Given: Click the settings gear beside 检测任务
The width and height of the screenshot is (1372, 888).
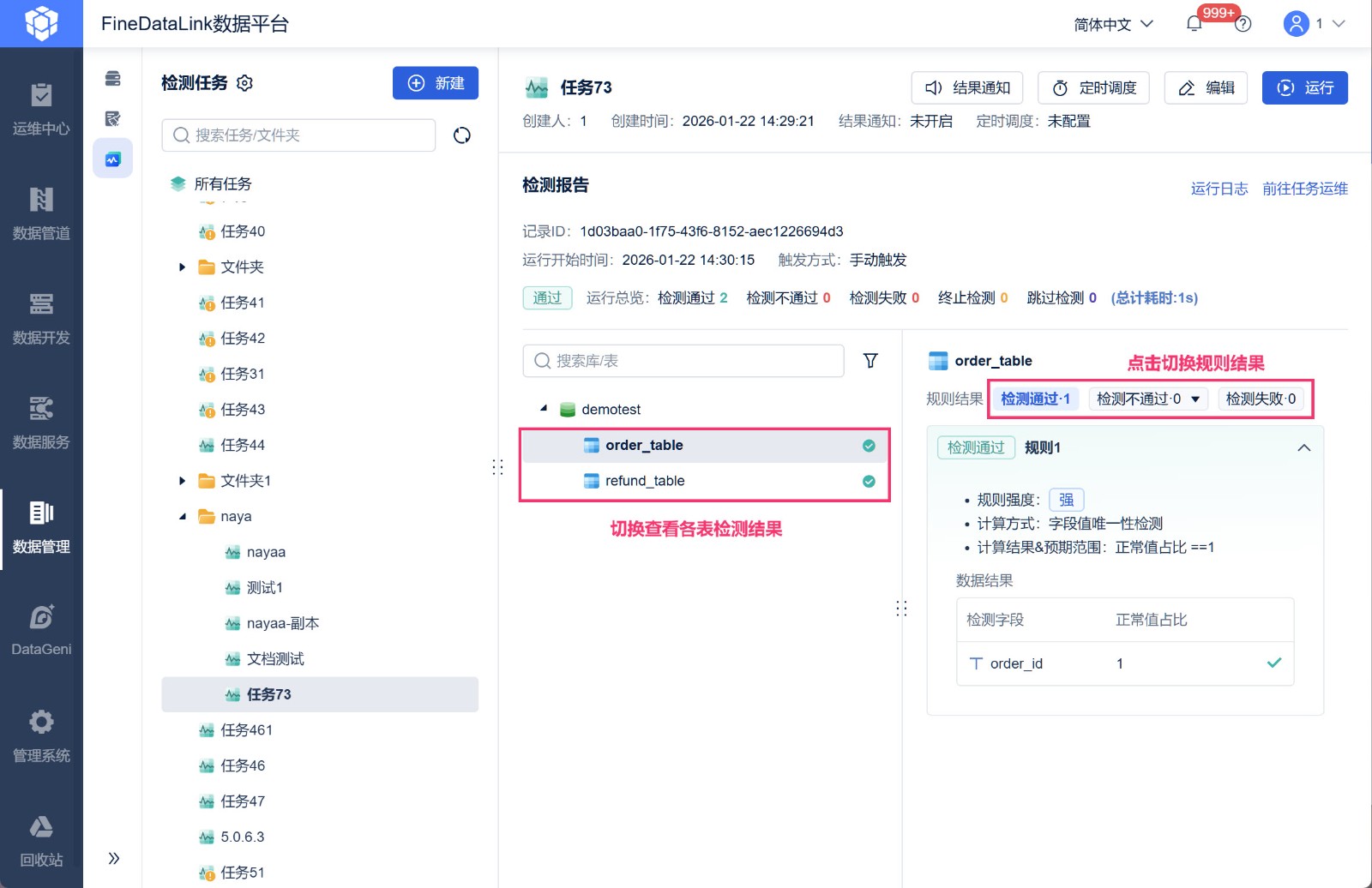Looking at the screenshot, I should coord(245,83).
